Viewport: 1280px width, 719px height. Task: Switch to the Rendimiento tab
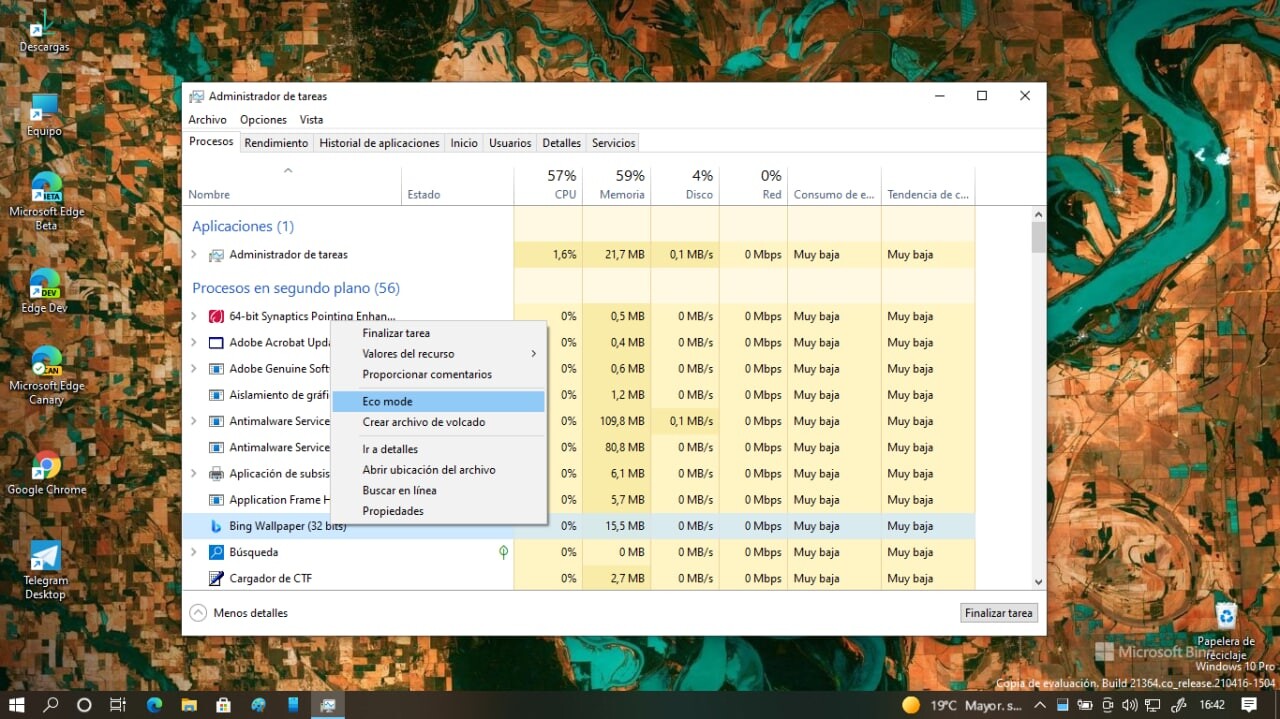pyautogui.click(x=276, y=143)
